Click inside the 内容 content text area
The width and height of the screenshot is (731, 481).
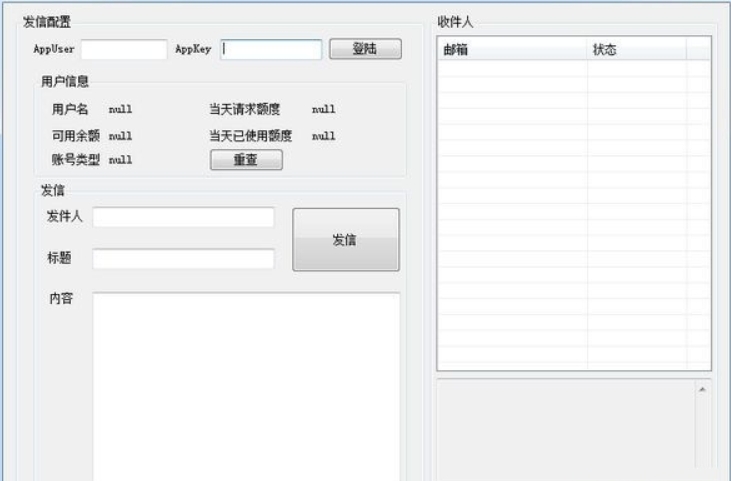[246, 387]
